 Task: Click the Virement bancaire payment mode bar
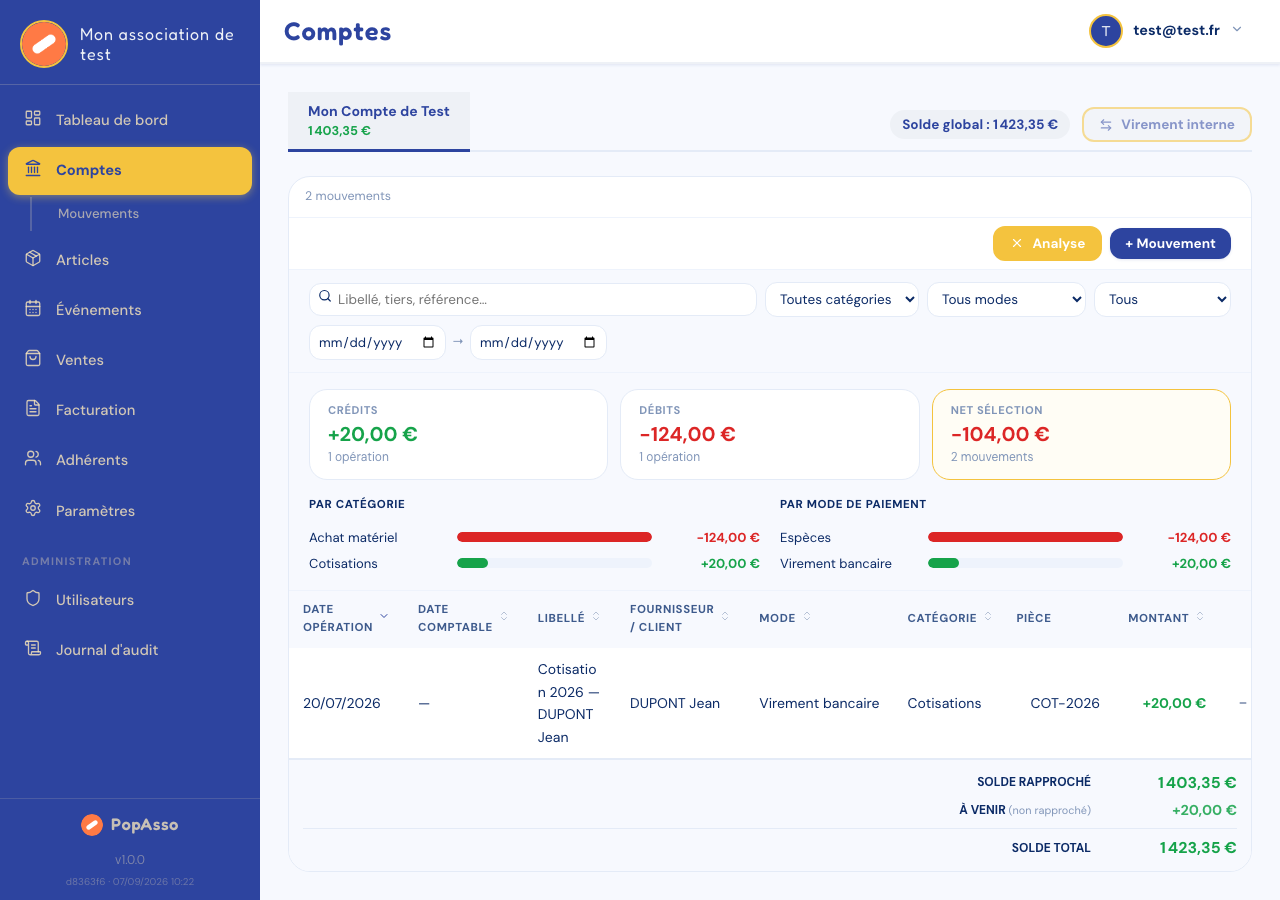click(943, 563)
